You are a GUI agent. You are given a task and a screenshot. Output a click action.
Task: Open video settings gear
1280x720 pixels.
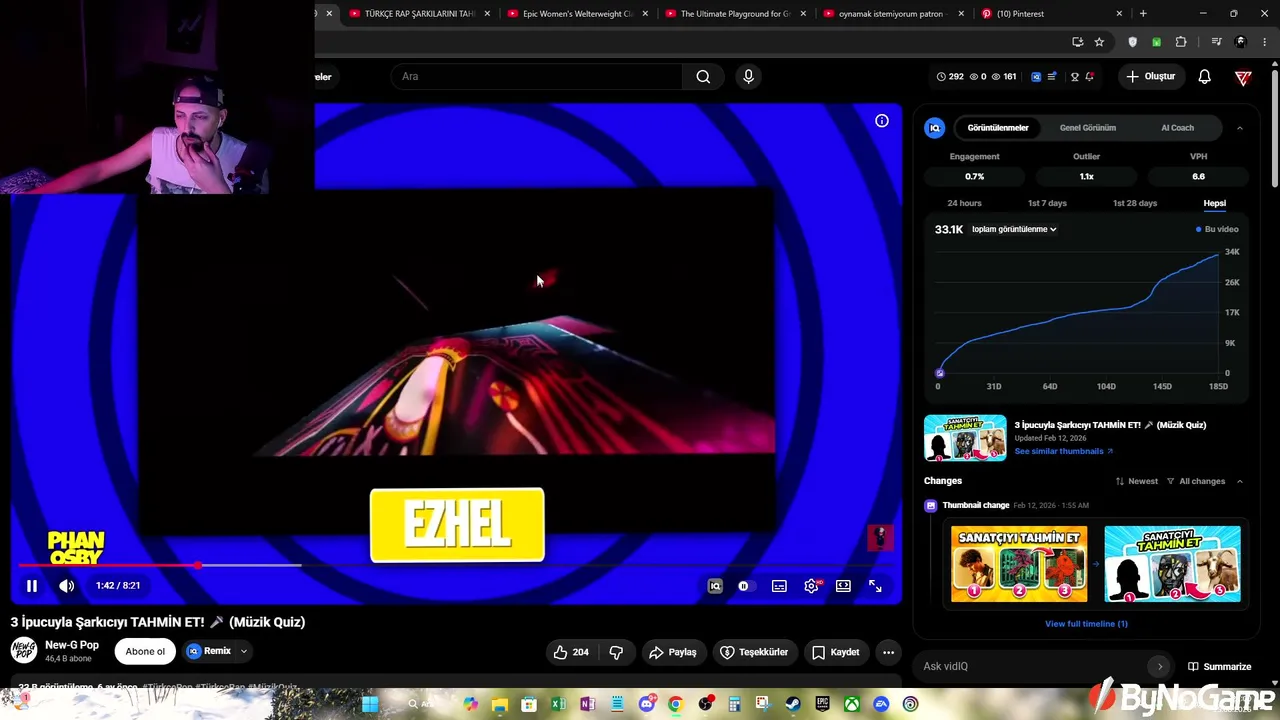811,586
